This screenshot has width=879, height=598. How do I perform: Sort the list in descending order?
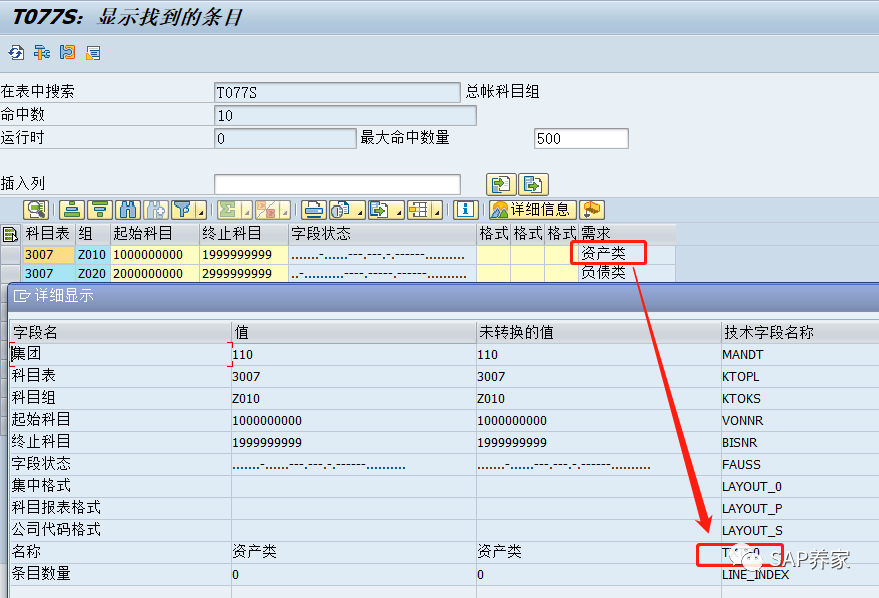(100, 210)
